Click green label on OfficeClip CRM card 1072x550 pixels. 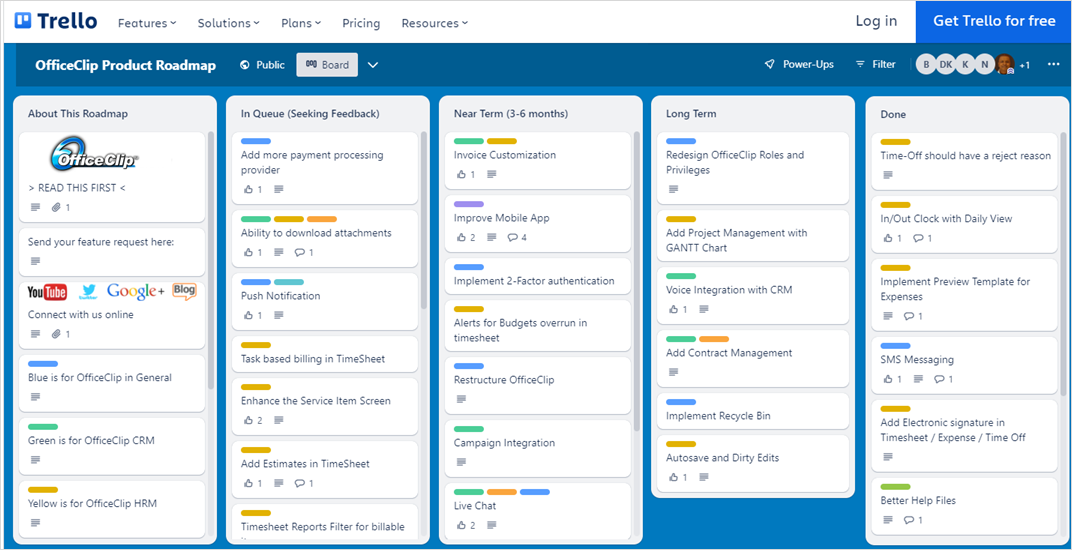[42, 427]
